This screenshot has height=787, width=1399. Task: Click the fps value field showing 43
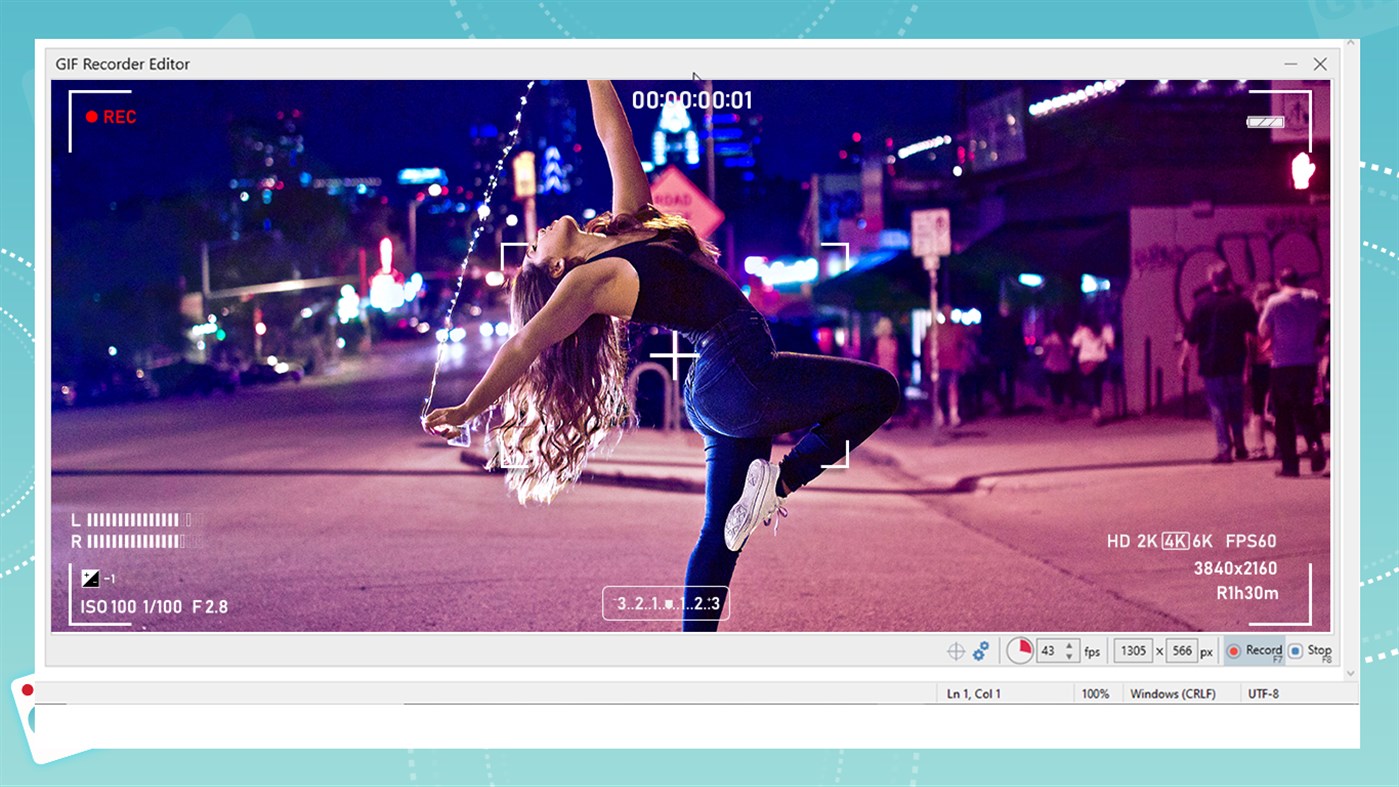(1048, 651)
